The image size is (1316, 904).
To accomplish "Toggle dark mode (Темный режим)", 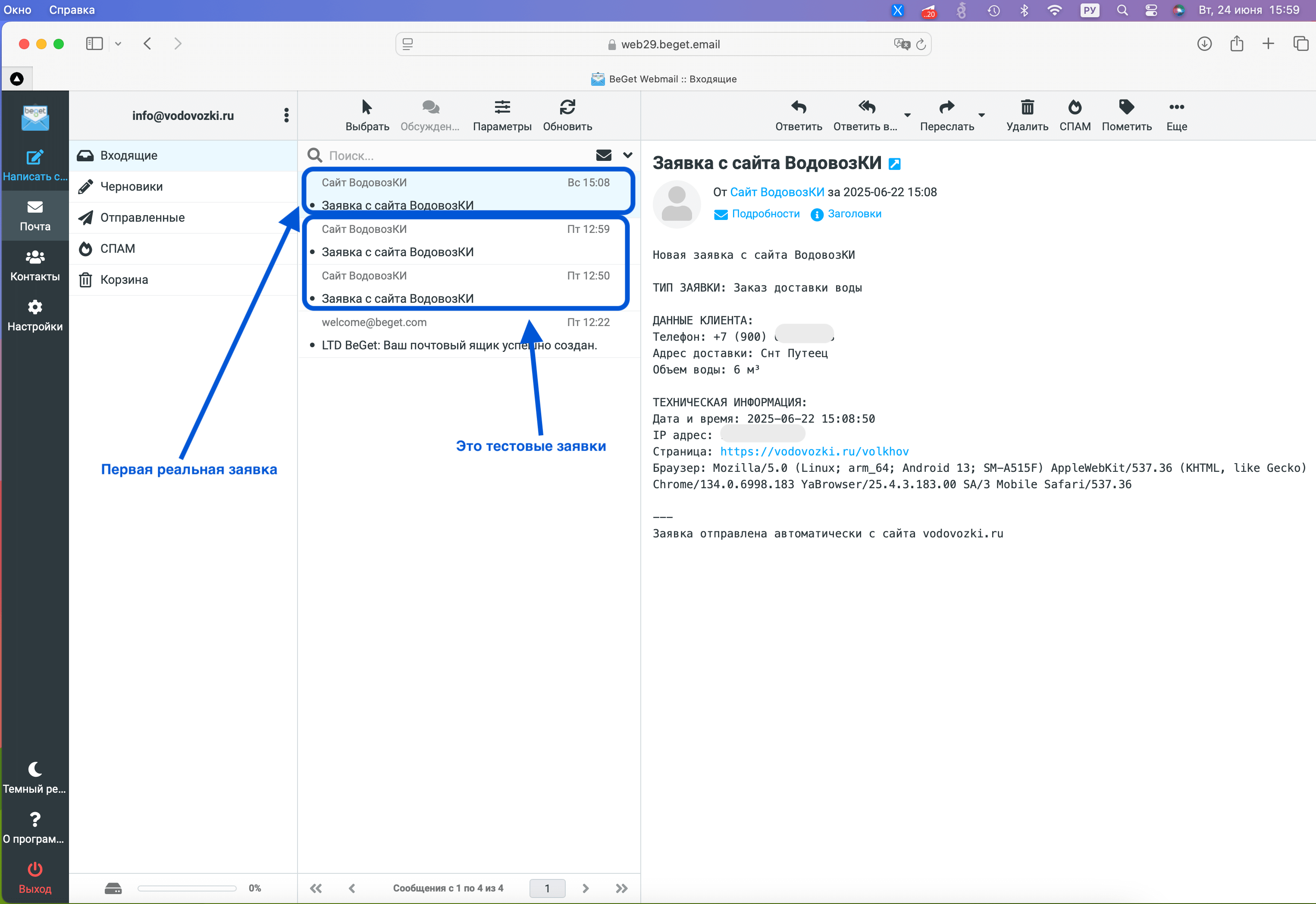I will (34, 769).
